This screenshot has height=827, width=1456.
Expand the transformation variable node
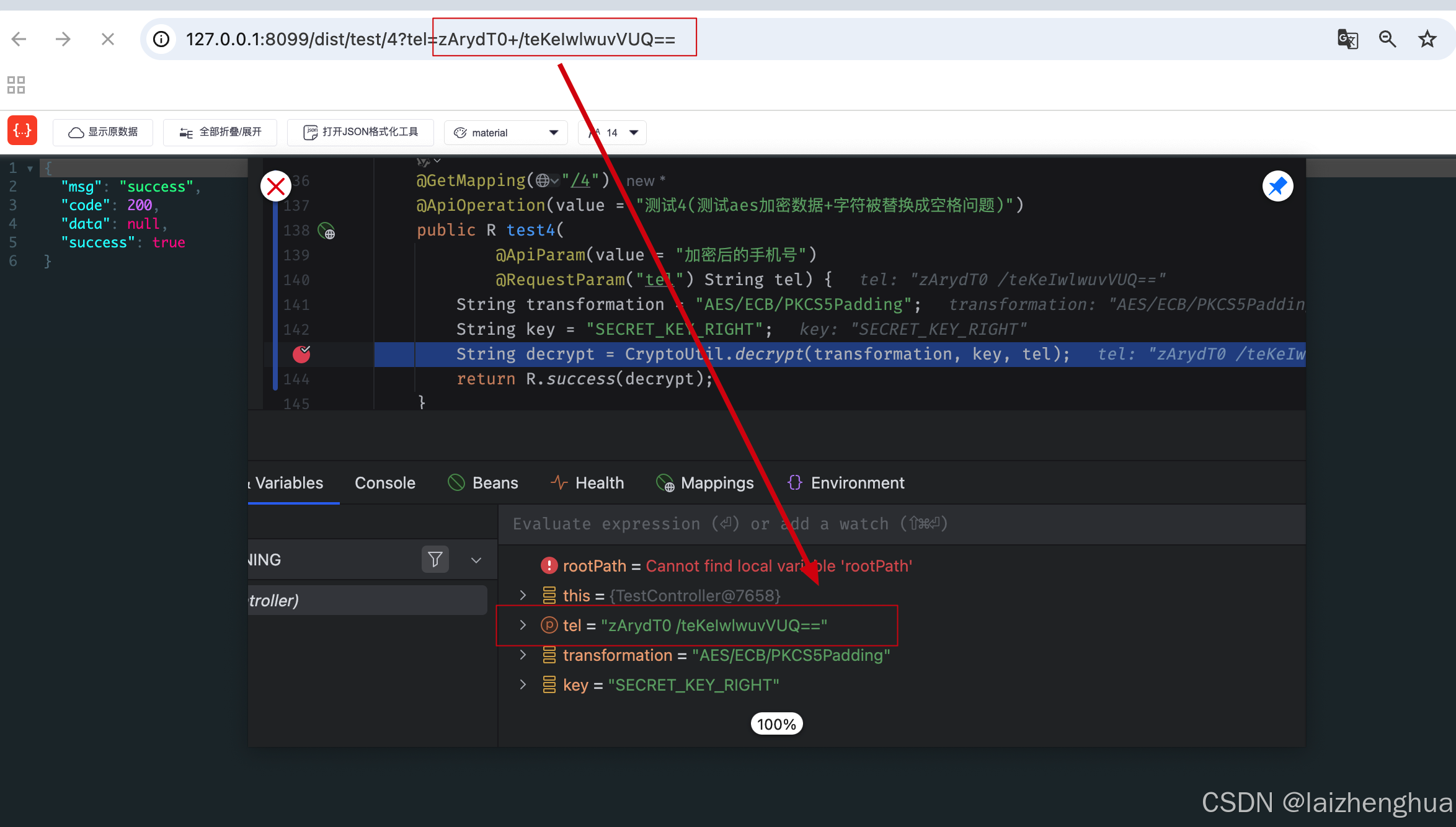coord(523,655)
